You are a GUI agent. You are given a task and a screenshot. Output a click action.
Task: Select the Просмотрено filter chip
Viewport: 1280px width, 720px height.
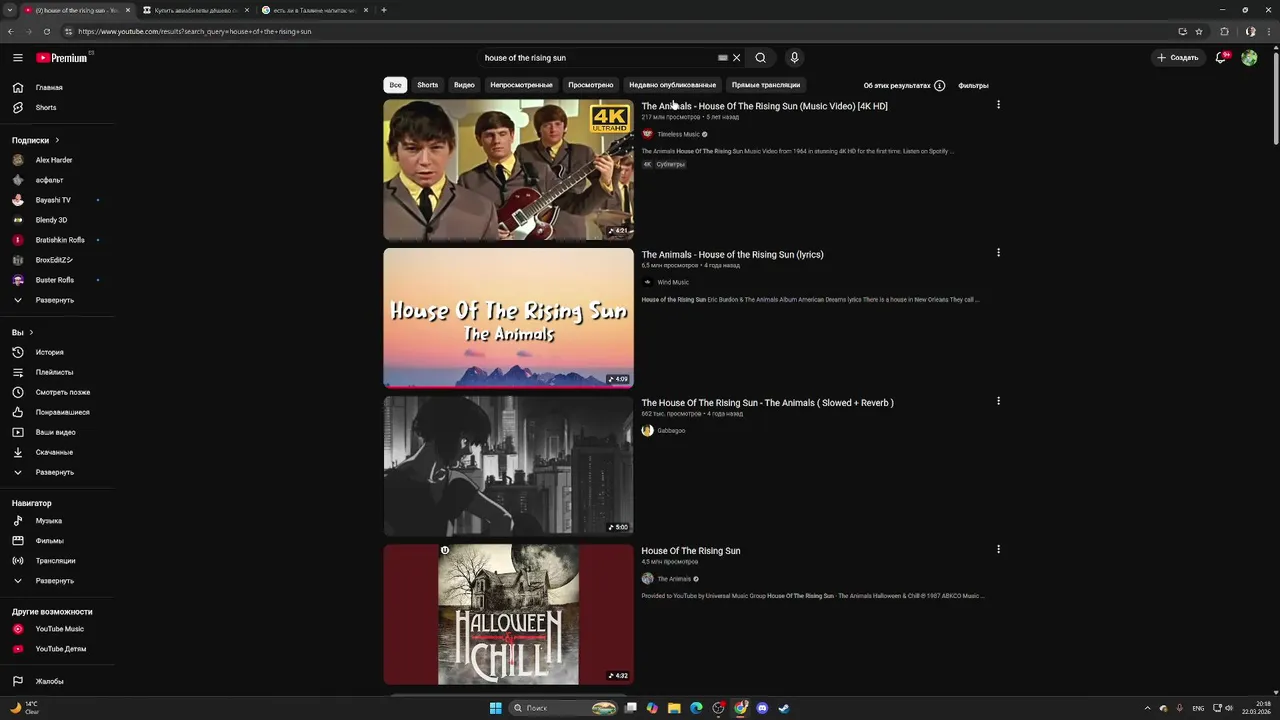click(x=590, y=85)
